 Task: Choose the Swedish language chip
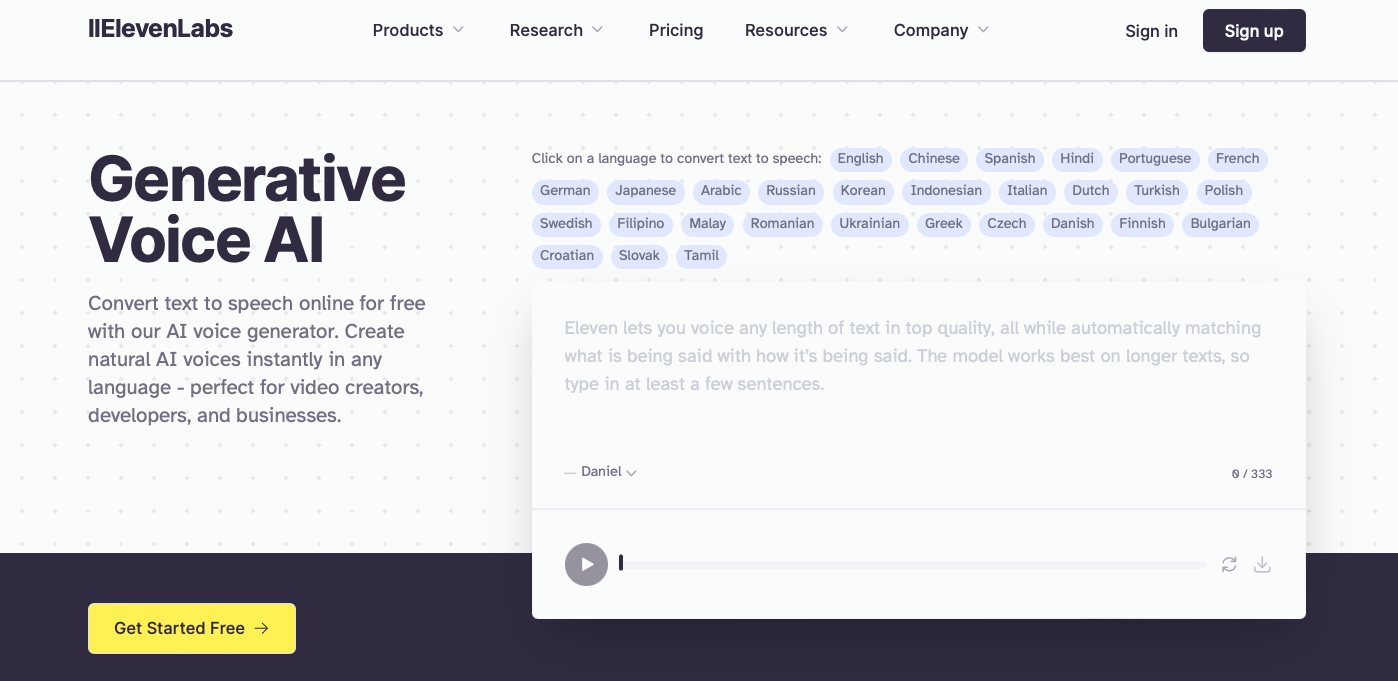point(566,224)
